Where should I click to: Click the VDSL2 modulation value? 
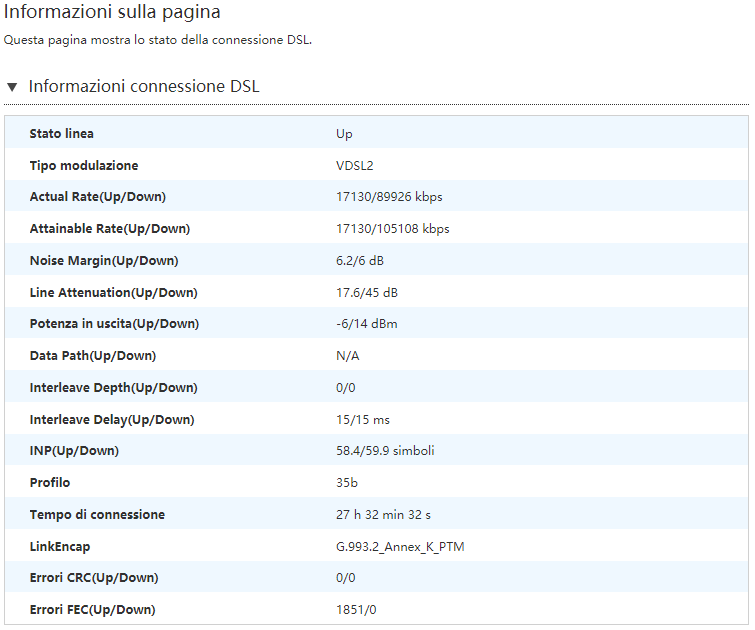pyautogui.click(x=355, y=165)
